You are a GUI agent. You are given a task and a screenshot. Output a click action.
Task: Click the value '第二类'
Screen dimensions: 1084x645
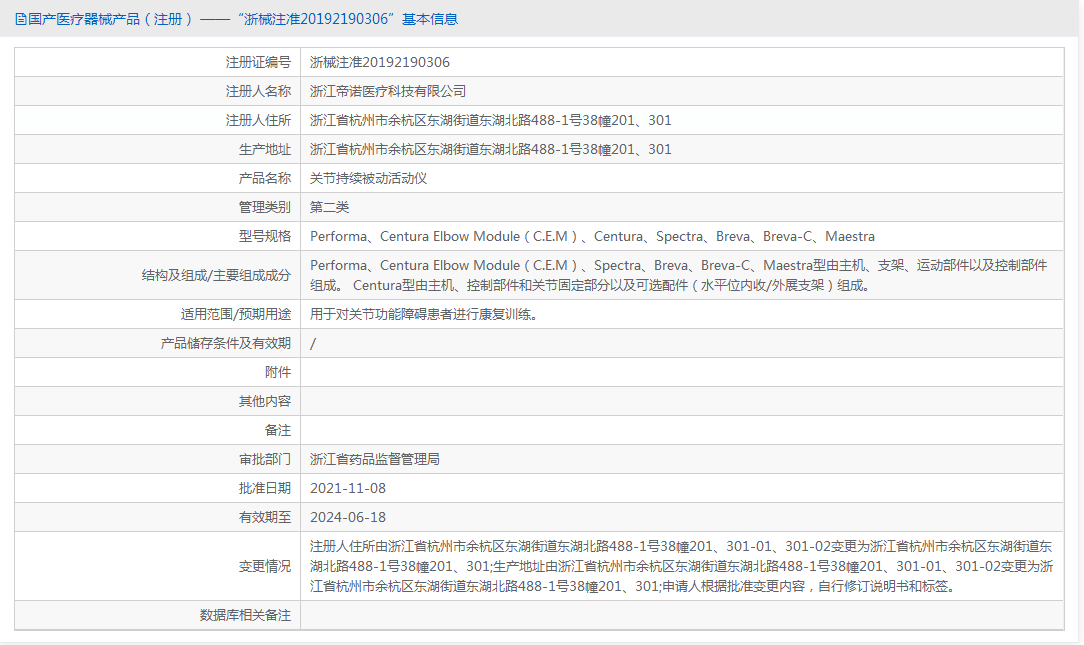(x=329, y=207)
